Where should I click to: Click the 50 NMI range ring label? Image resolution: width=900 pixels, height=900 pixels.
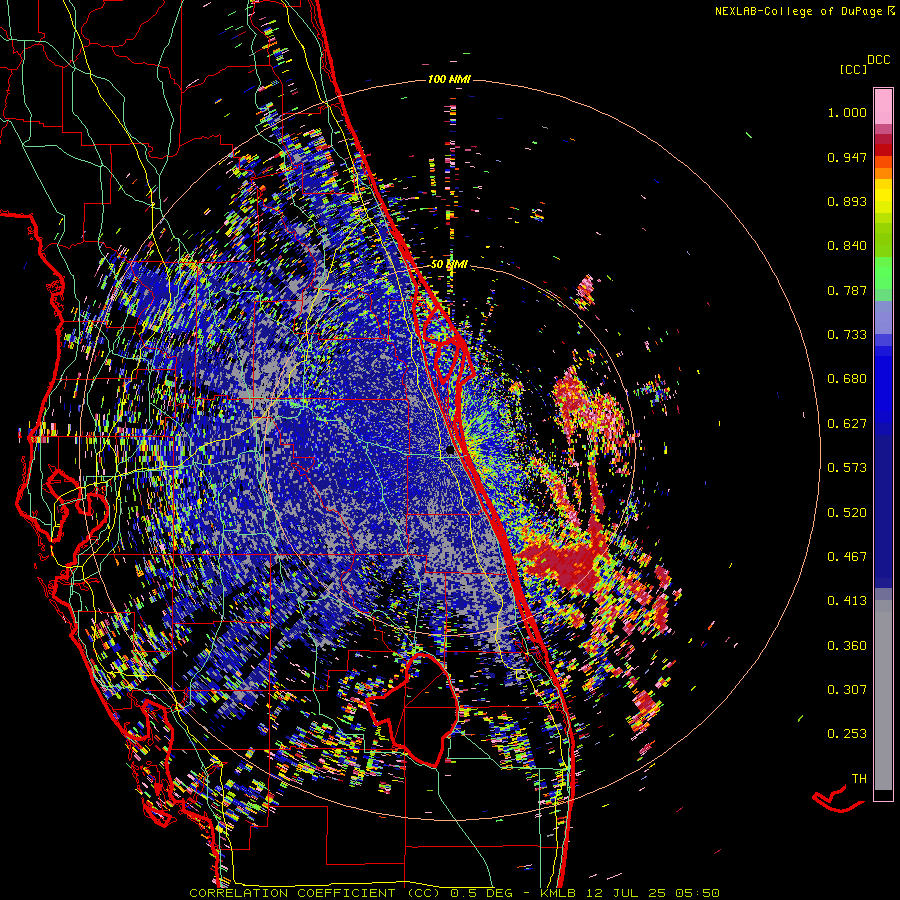[449, 264]
